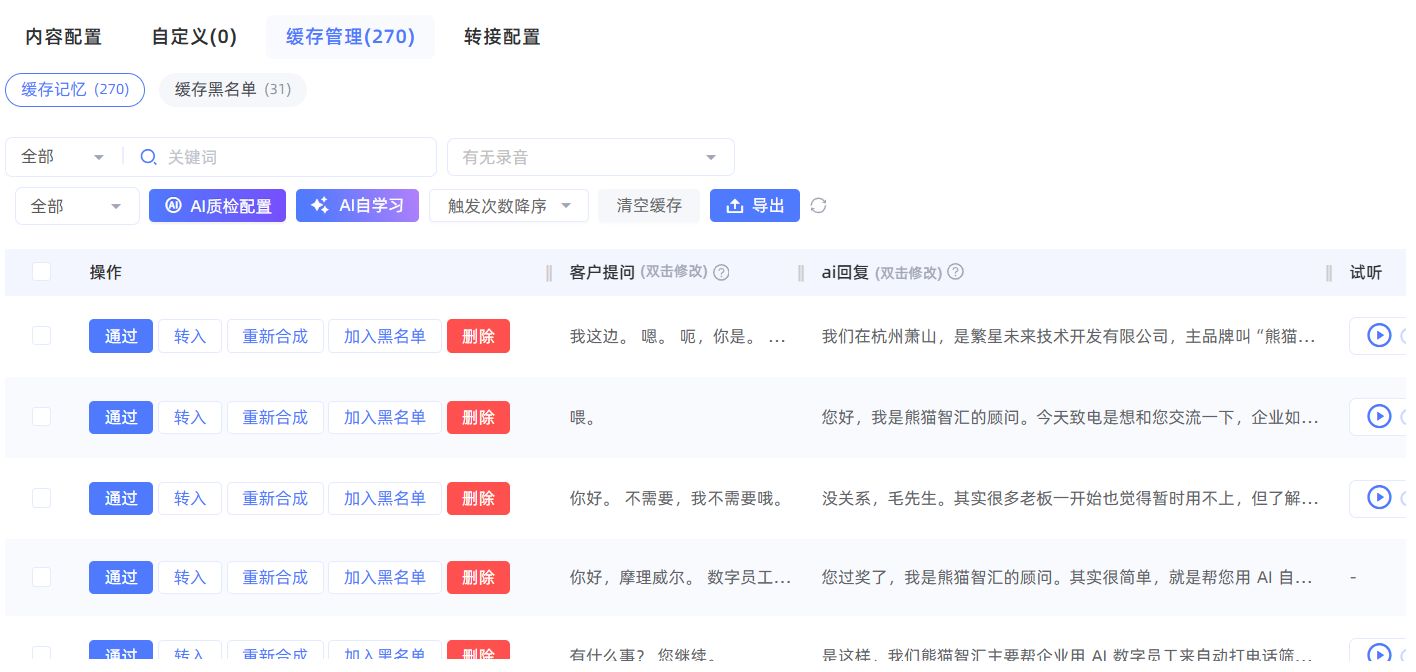1416x672 pixels.
Task: Click 转入 in the 喂。 row
Action: [x=190, y=417]
